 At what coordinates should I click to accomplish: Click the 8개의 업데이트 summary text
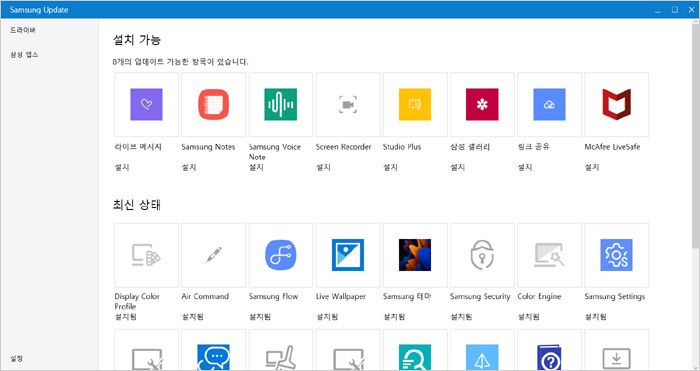click(181, 62)
